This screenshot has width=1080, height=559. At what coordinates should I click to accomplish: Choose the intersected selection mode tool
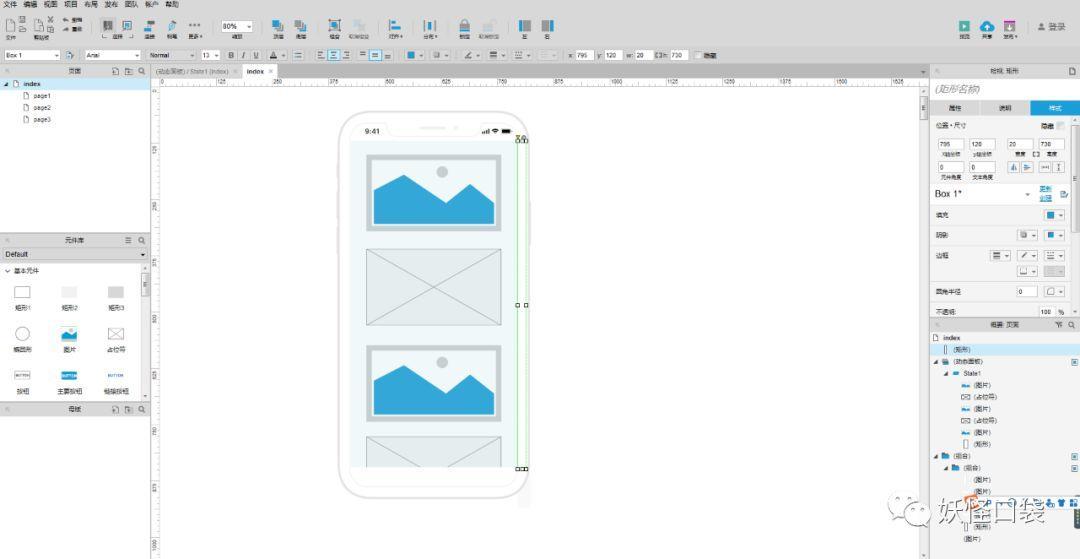108,26
